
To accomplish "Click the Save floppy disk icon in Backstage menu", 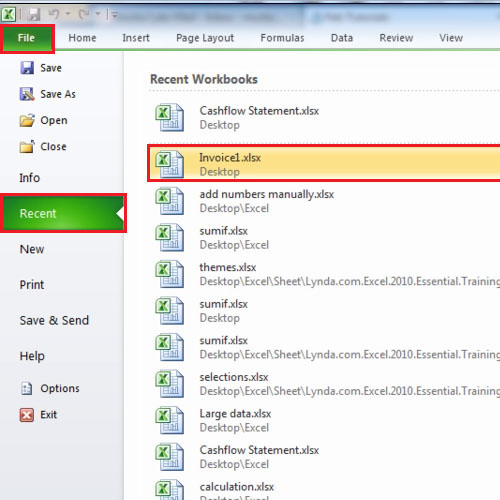I will 27,68.
